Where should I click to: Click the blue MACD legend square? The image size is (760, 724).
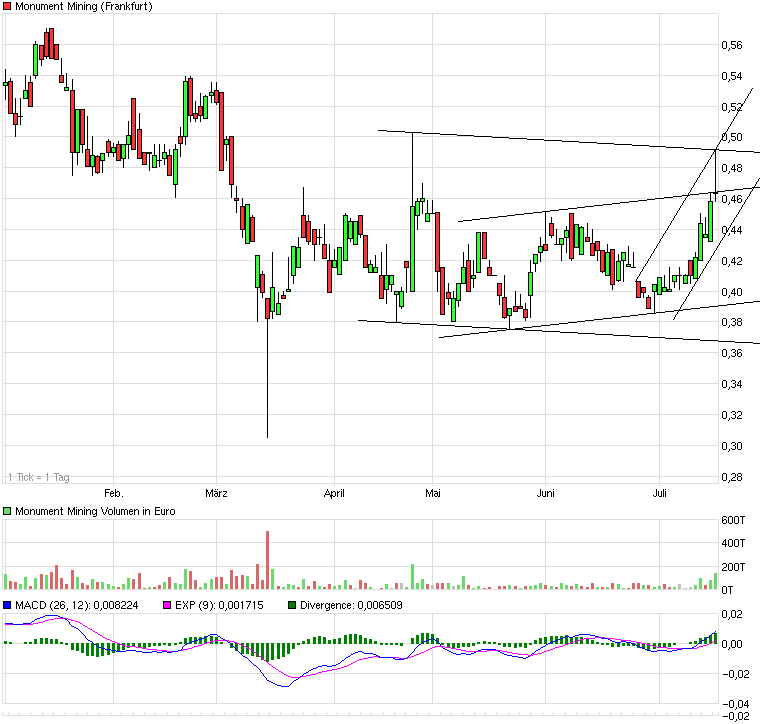point(7,605)
